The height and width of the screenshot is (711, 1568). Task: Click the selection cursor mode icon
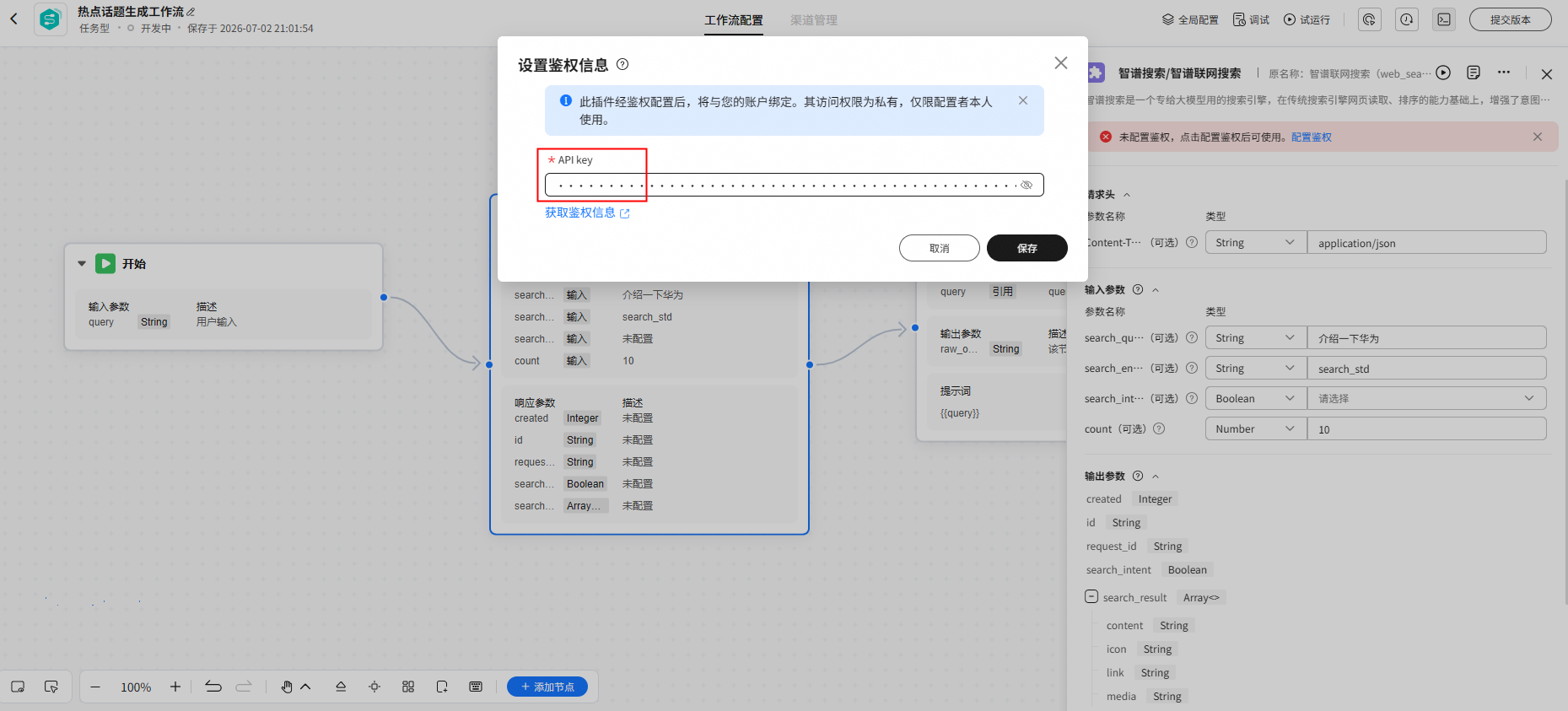(51, 687)
